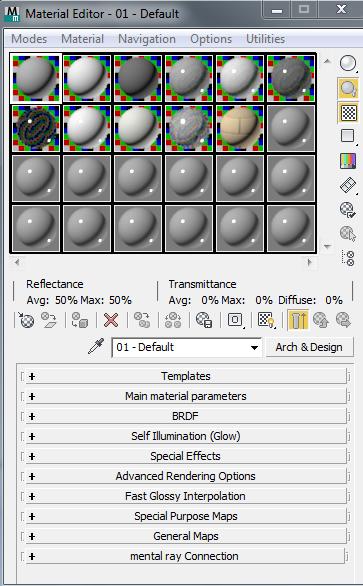Click the 3ds Max window title icon
363x586 pixels.
tap(13, 14)
